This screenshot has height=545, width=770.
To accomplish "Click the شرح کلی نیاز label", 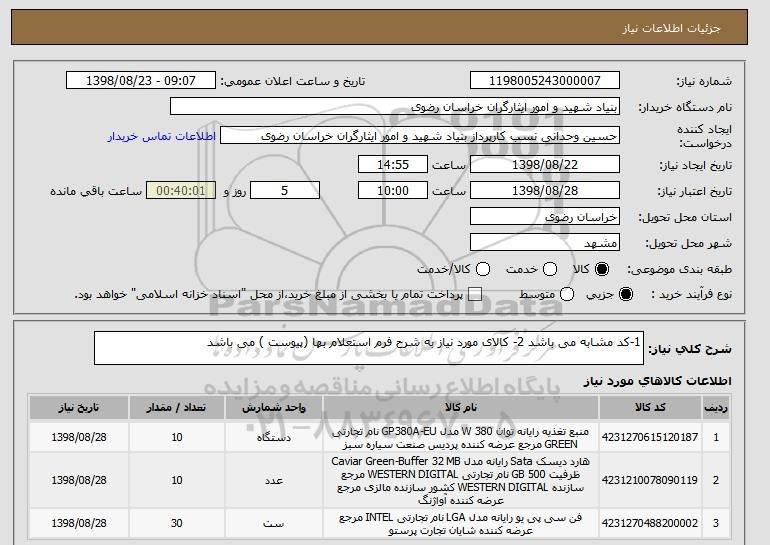I will point(690,349).
